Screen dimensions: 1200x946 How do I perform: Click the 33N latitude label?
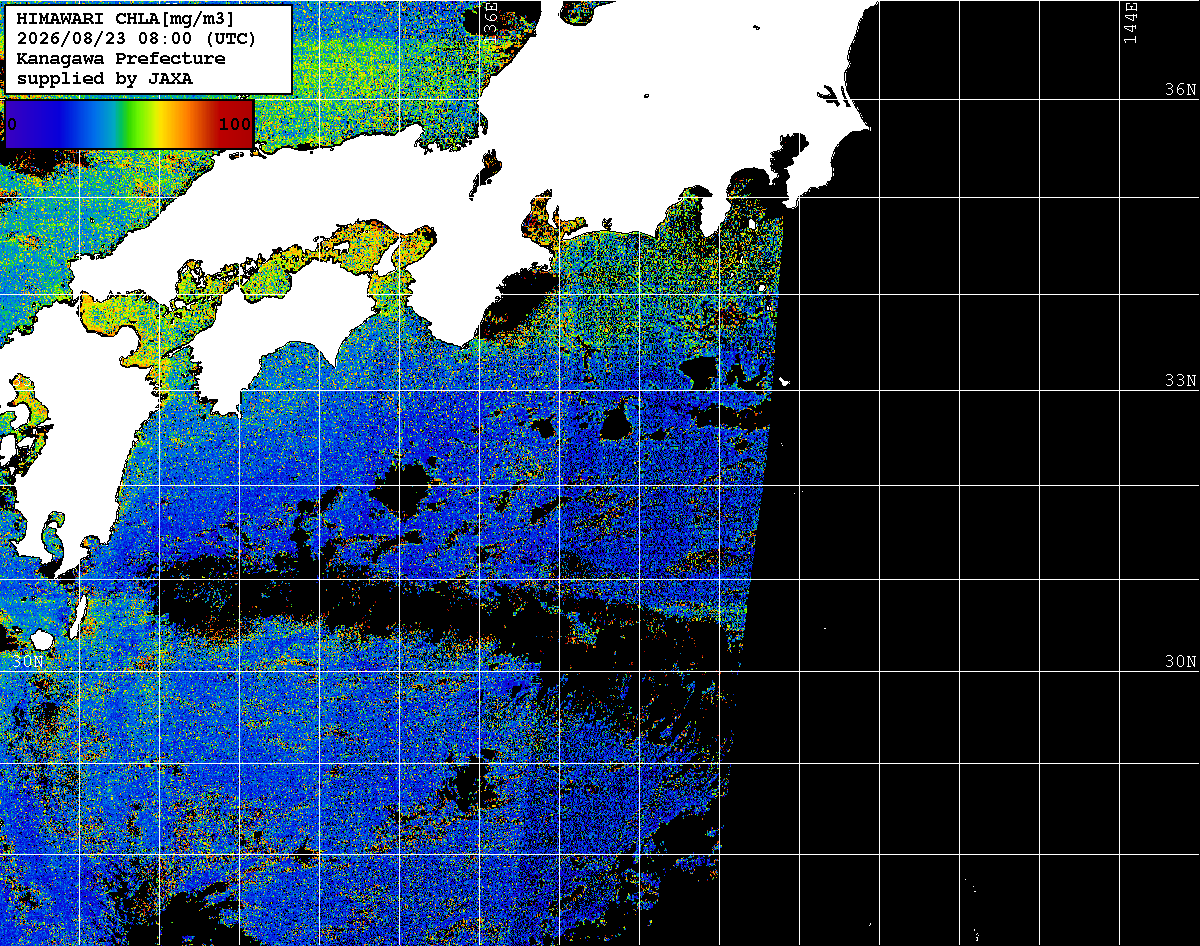pos(1180,381)
